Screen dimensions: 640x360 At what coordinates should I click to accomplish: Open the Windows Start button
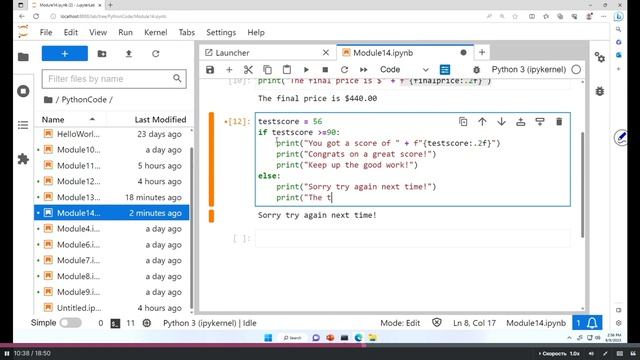click(268, 338)
